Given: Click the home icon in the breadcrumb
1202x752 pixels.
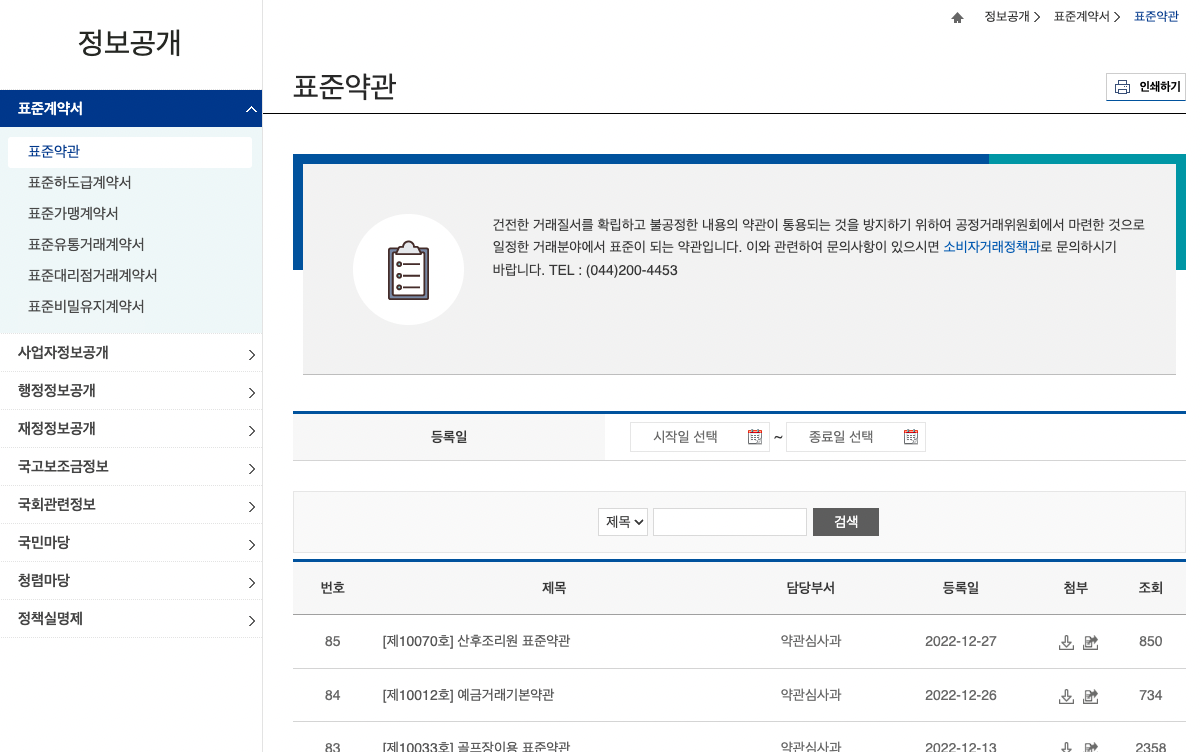Looking at the screenshot, I should click(x=957, y=16).
